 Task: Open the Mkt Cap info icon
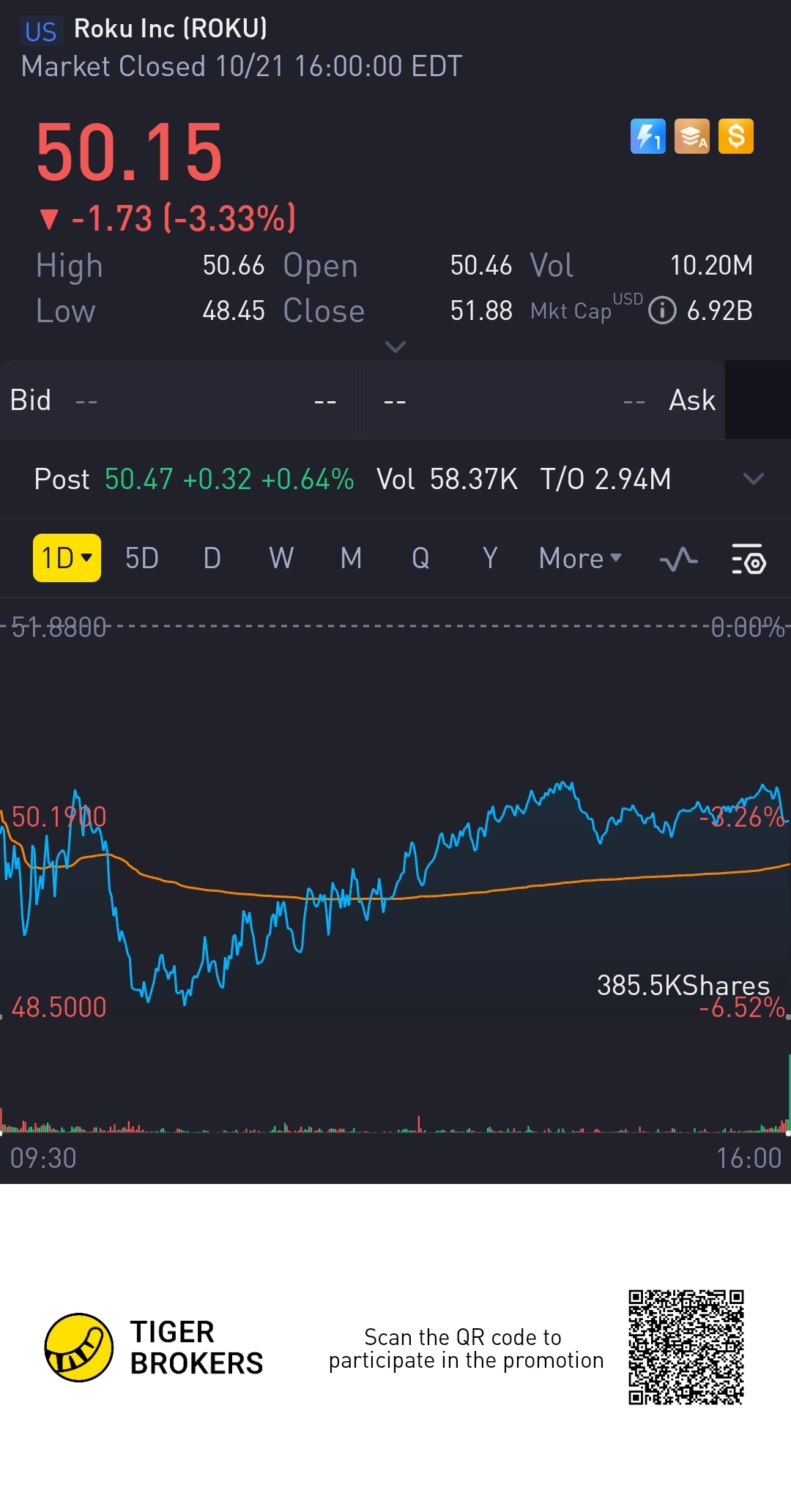pyautogui.click(x=662, y=310)
